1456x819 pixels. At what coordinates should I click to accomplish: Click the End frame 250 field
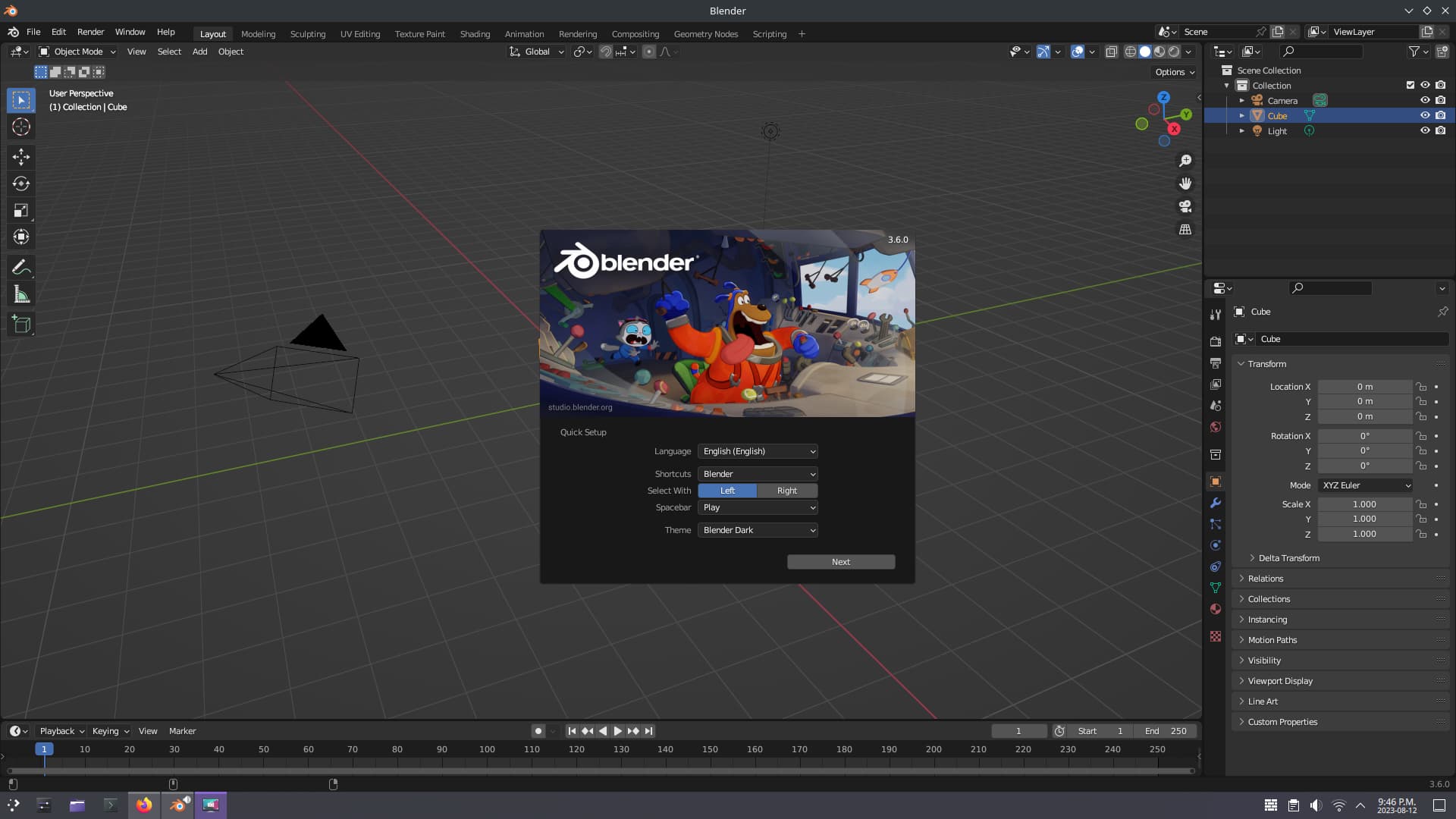click(x=1166, y=731)
